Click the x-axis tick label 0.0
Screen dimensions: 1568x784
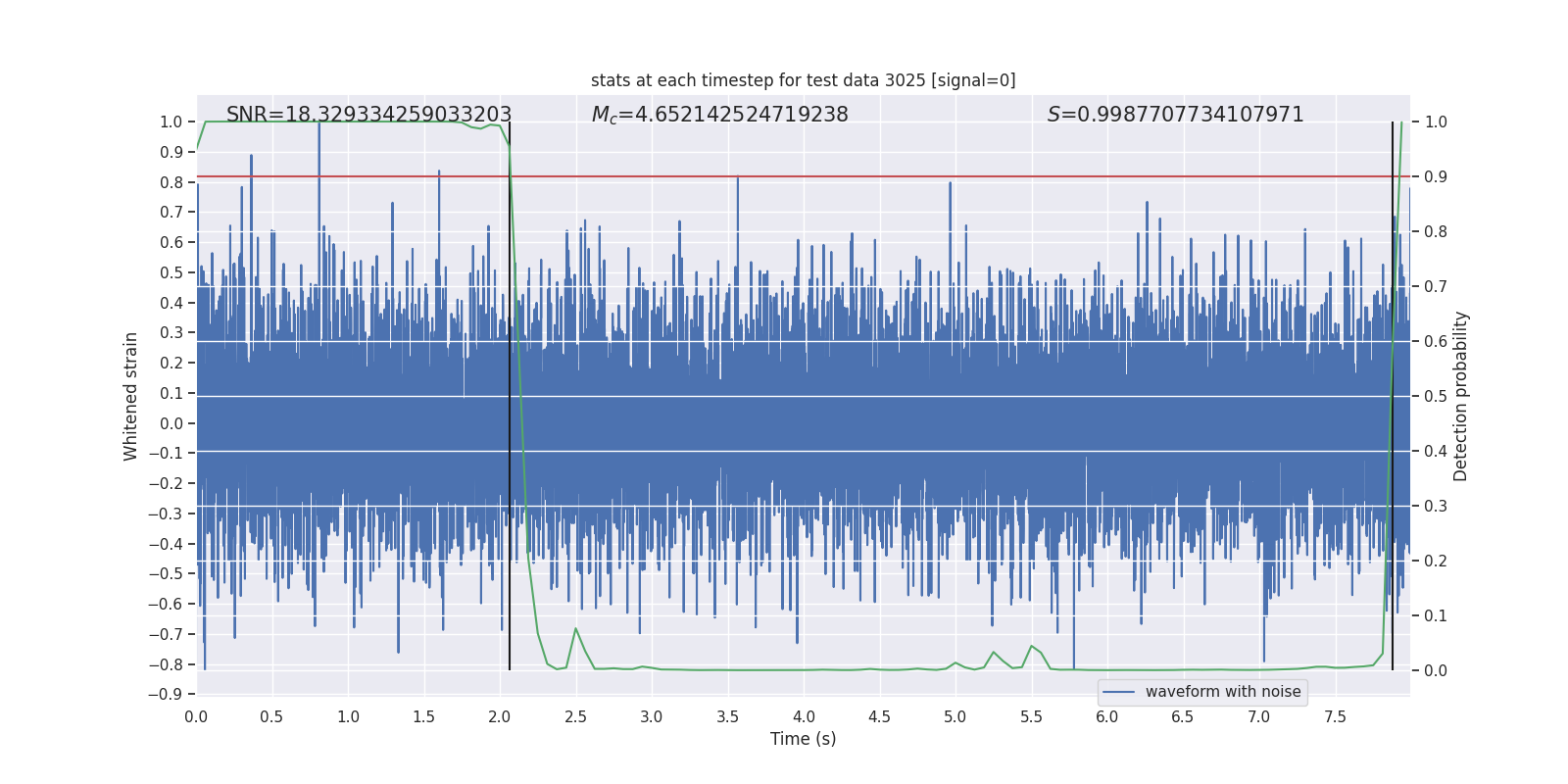pos(196,716)
